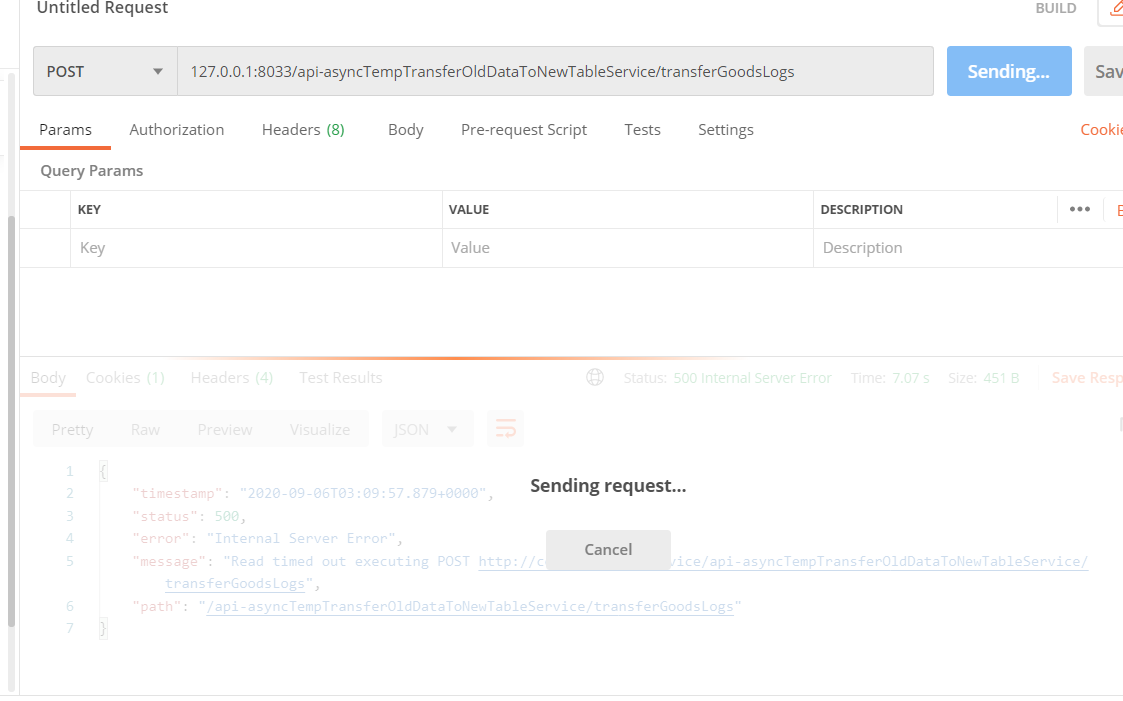This screenshot has height=701, width=1123.
Task: Click the Description input field
Action: click(x=968, y=248)
